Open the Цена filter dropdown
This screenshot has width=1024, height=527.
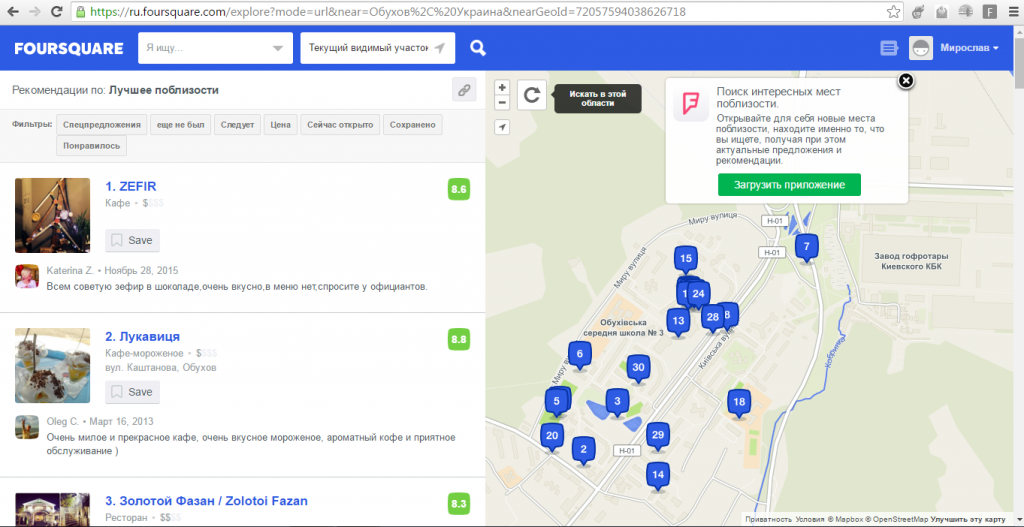click(281, 125)
